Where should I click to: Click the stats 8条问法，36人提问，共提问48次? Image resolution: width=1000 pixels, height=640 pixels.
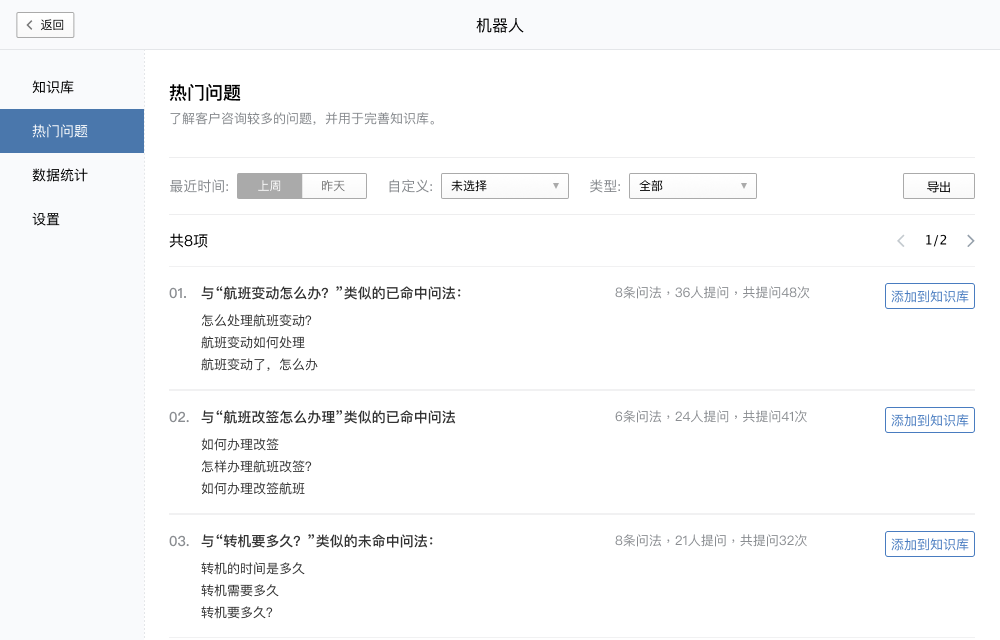pyautogui.click(x=712, y=293)
